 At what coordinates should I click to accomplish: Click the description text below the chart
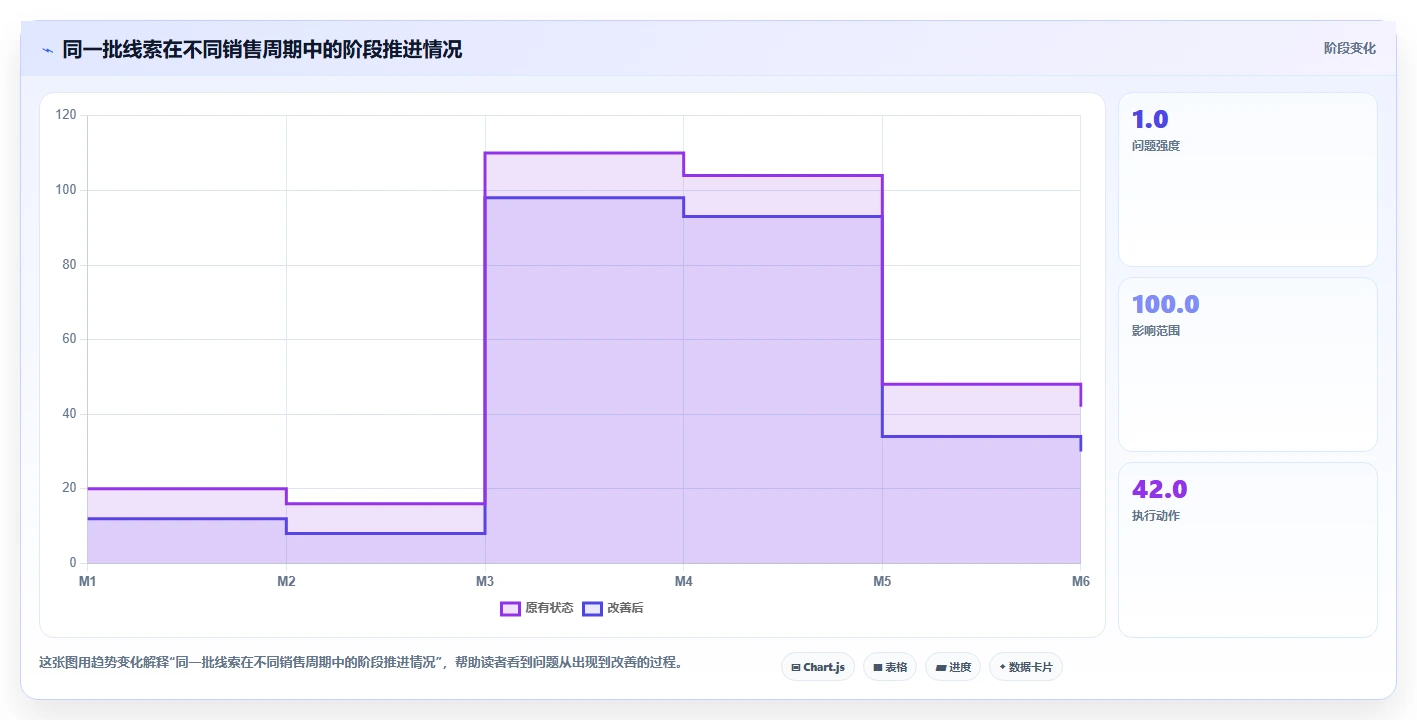tap(361, 663)
